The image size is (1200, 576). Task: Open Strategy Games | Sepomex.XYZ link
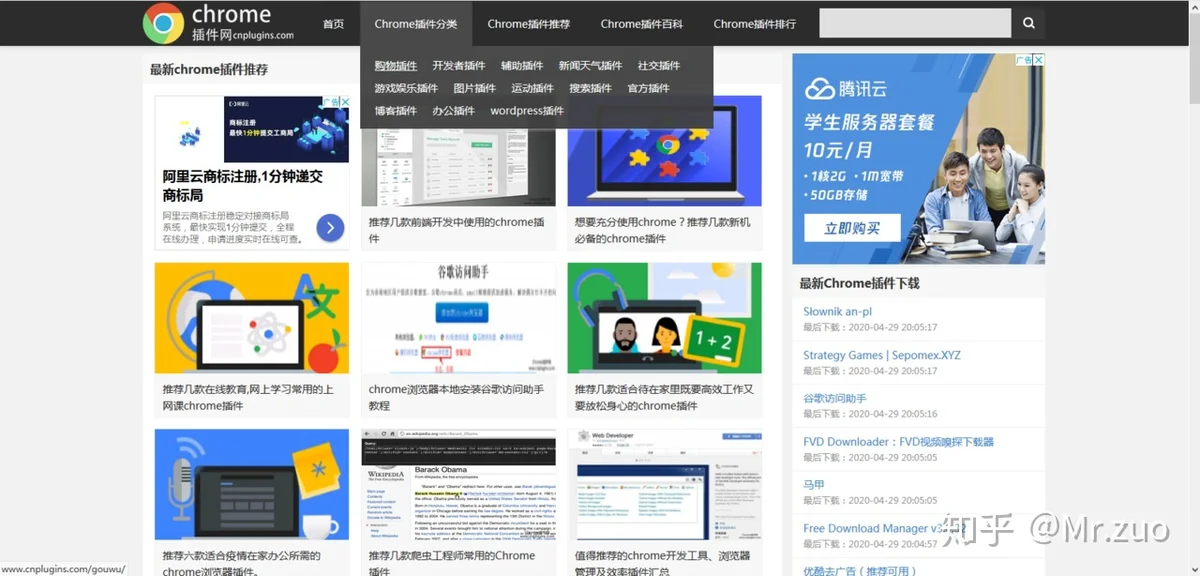point(882,355)
